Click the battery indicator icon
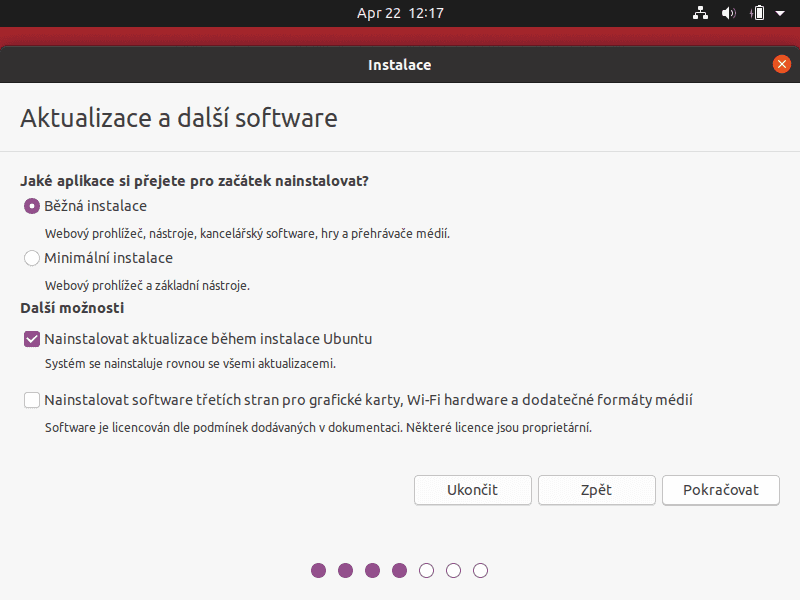The width and height of the screenshot is (800, 600). (x=758, y=13)
